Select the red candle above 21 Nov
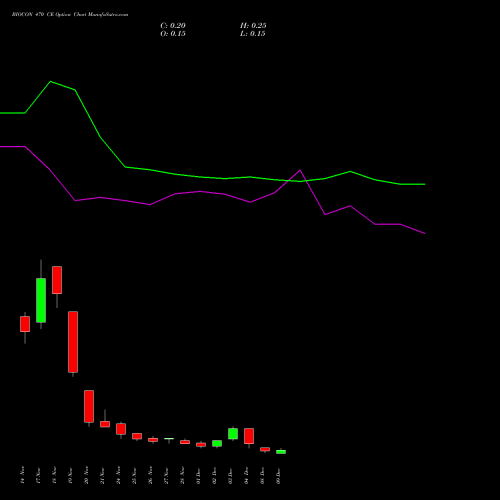 pyautogui.click(x=105, y=424)
